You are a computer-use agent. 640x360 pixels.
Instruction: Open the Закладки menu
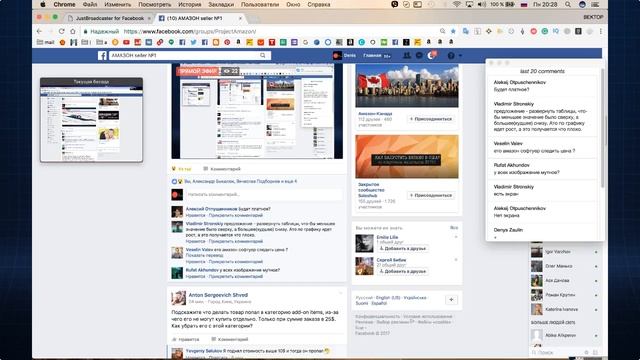pyautogui.click(x=221, y=4)
